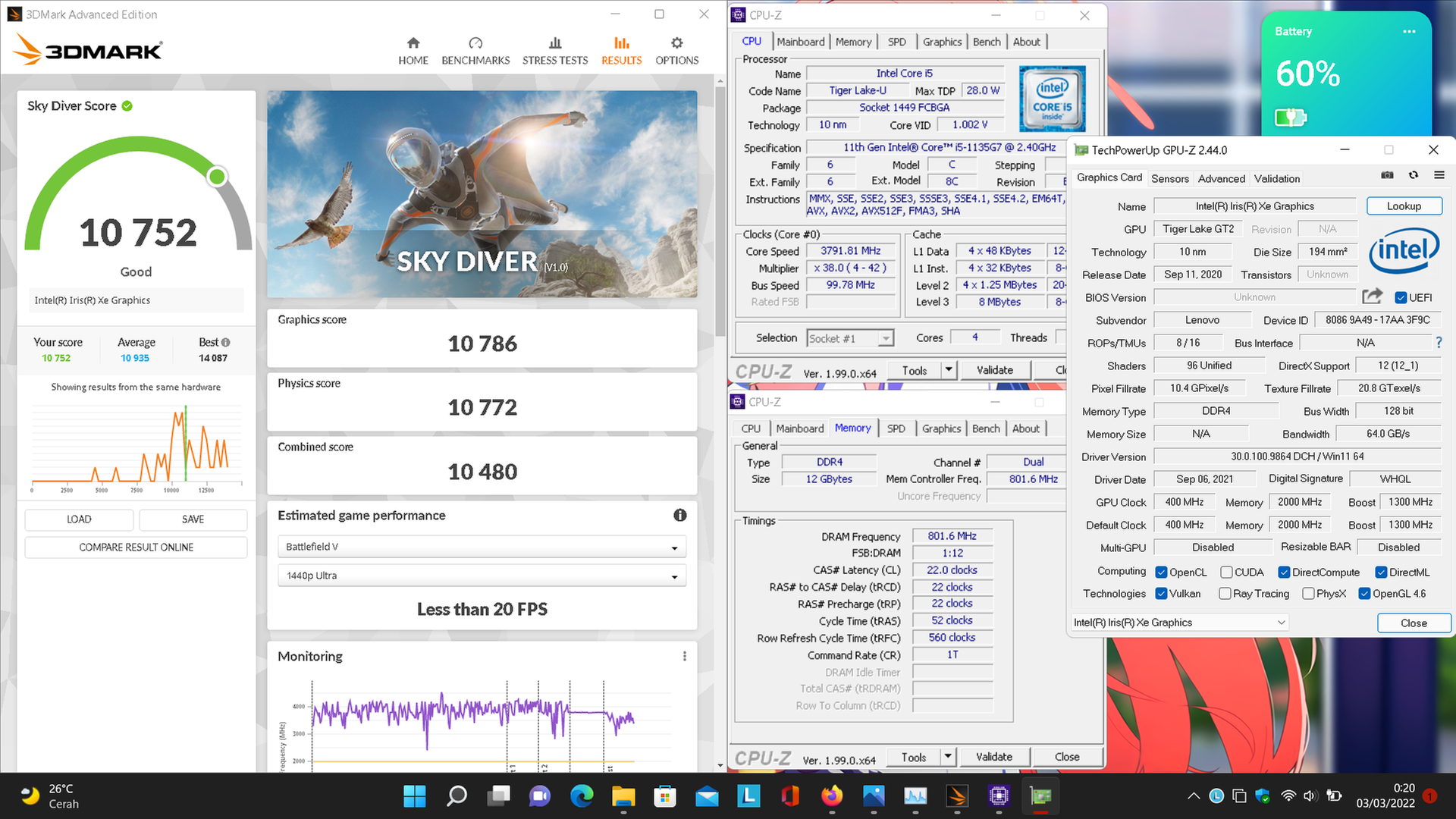Click the Bus Interface question mark in GPU-Z
This screenshot has width=1456, height=819.
click(1439, 343)
